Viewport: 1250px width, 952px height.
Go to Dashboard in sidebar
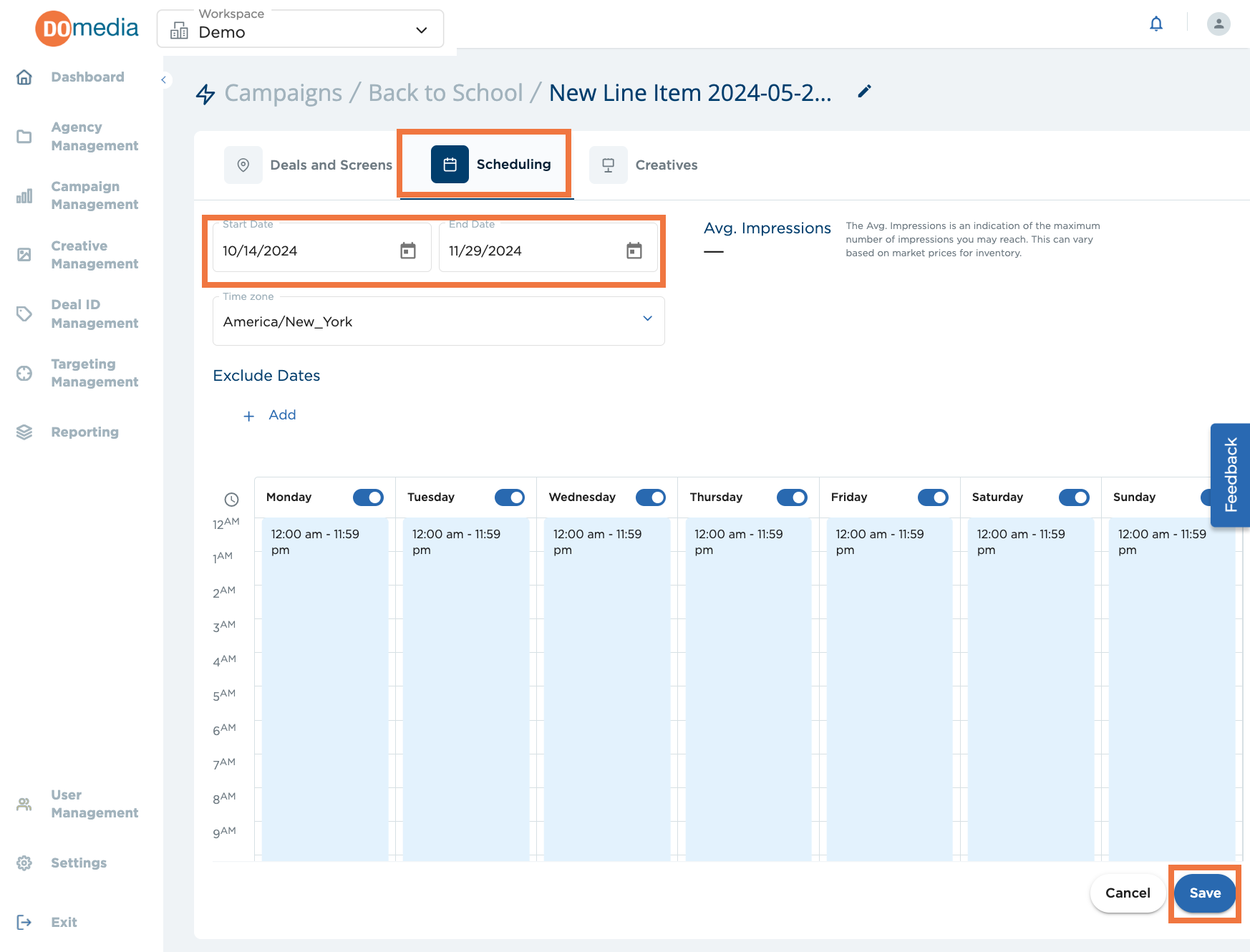click(87, 77)
